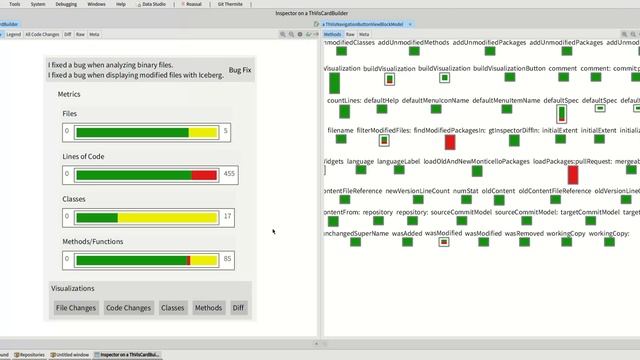Select the green box under wasAdded

click(x=407, y=242)
